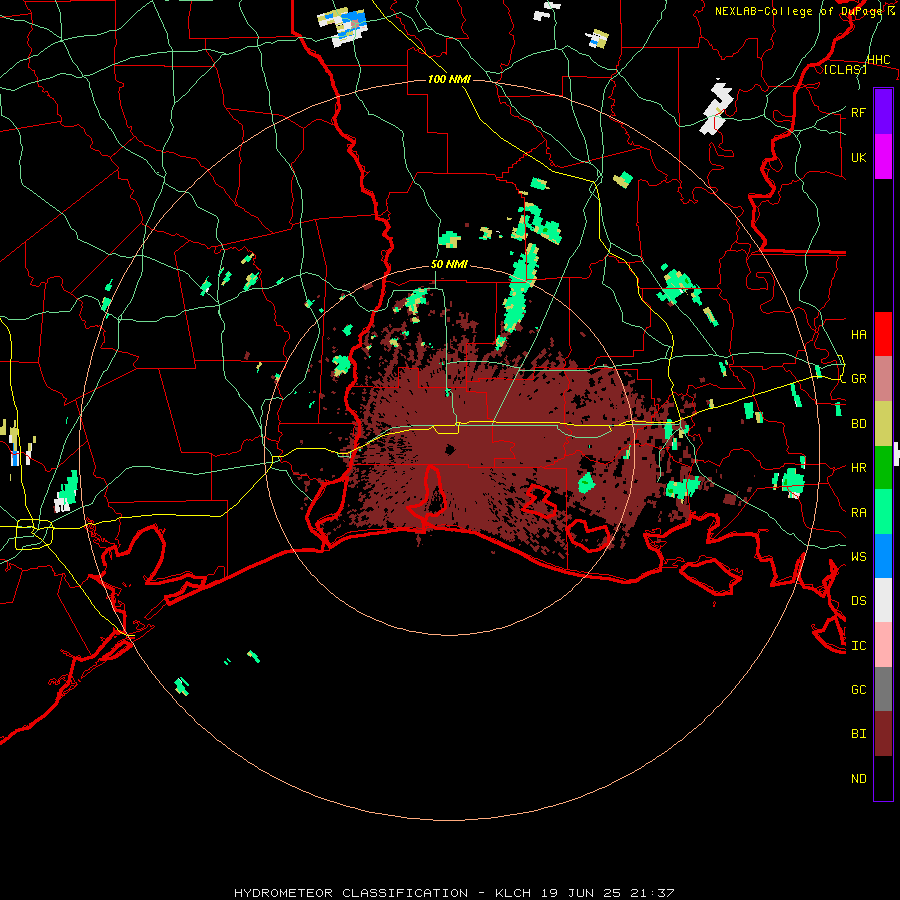Click the BI brown legend swatch

click(883, 734)
